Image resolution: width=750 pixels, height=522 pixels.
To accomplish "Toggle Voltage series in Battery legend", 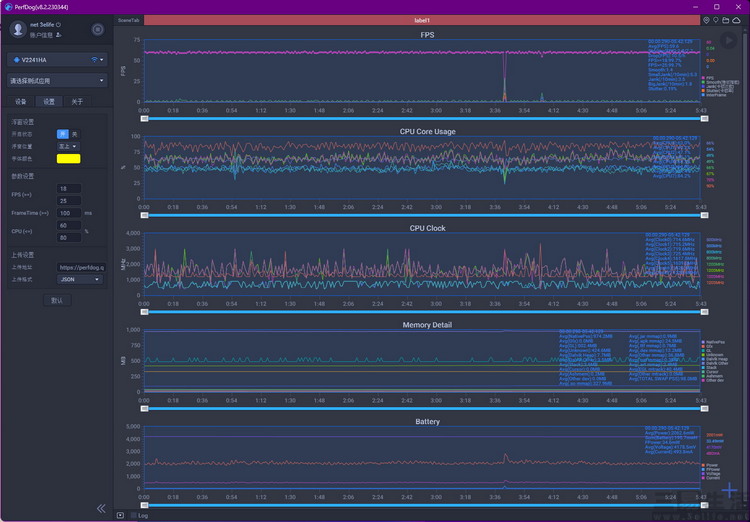I will pyautogui.click(x=711, y=474).
